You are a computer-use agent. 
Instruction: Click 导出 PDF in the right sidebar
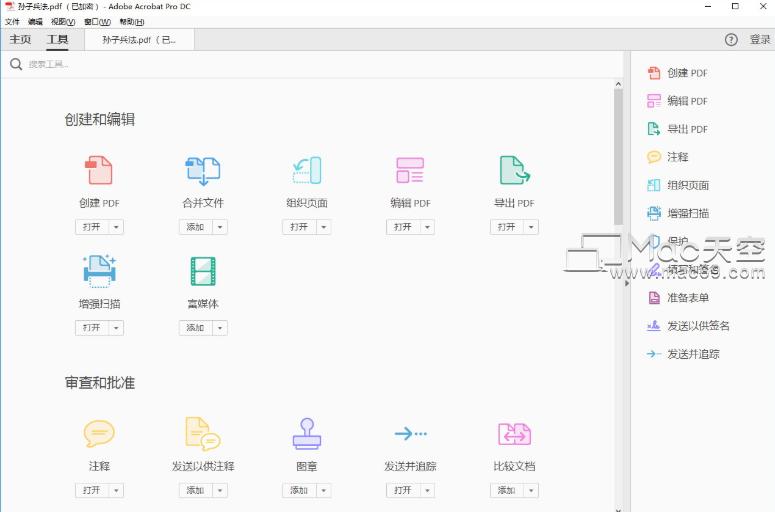coord(677,129)
